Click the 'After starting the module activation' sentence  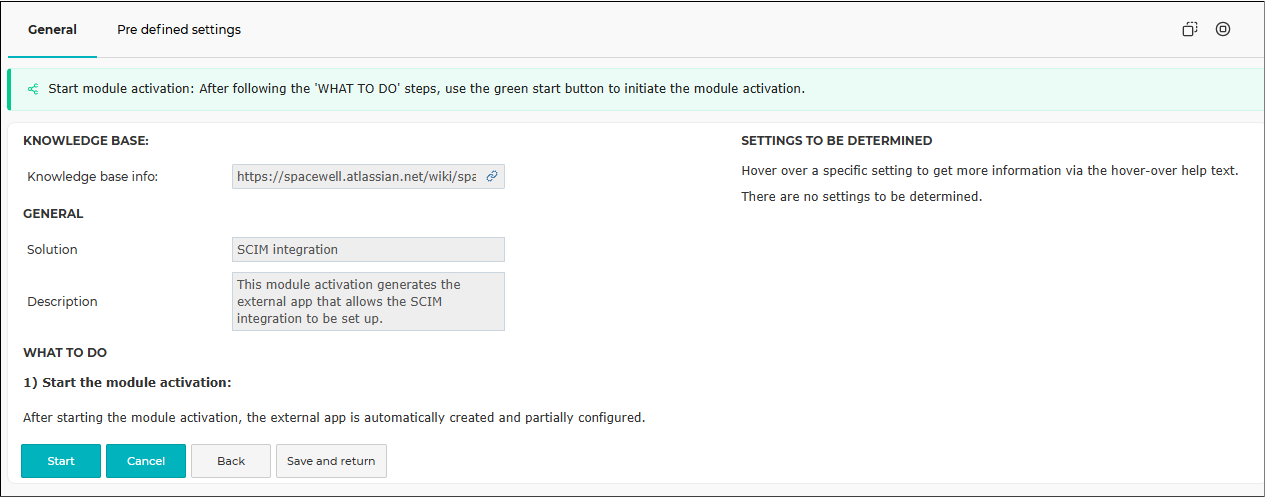(x=334, y=418)
